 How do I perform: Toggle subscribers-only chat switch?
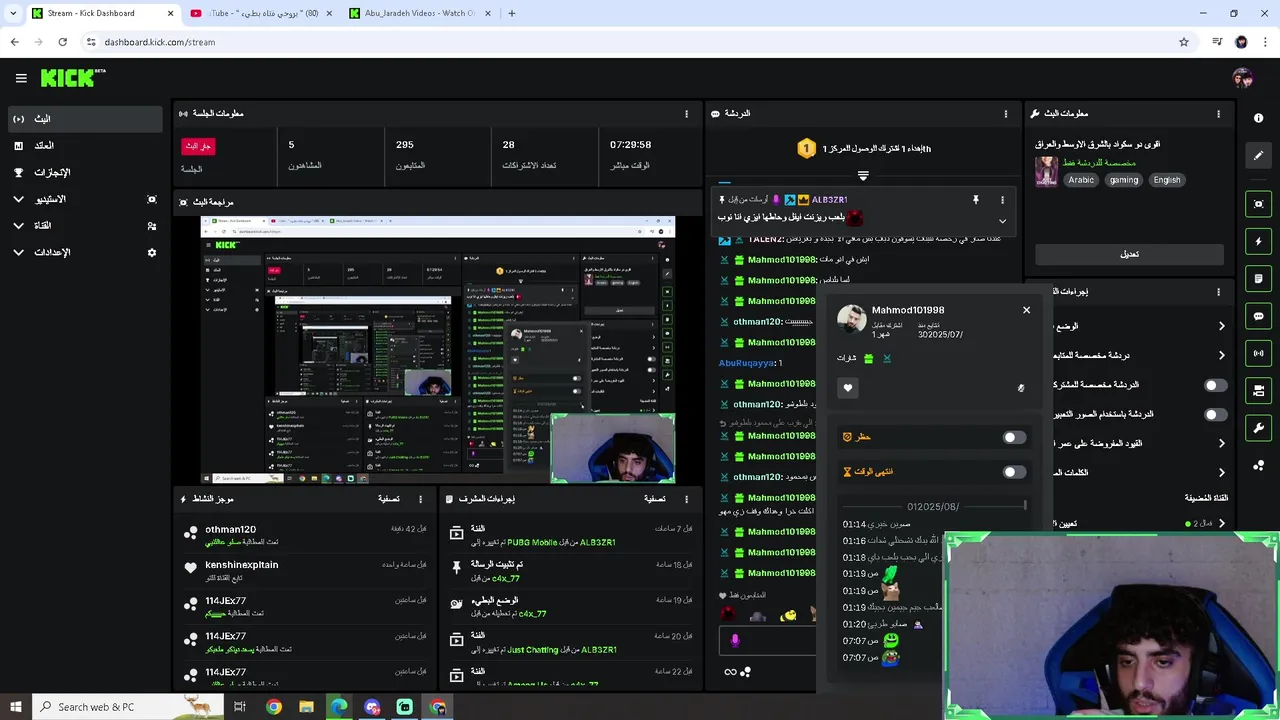(x=1215, y=385)
